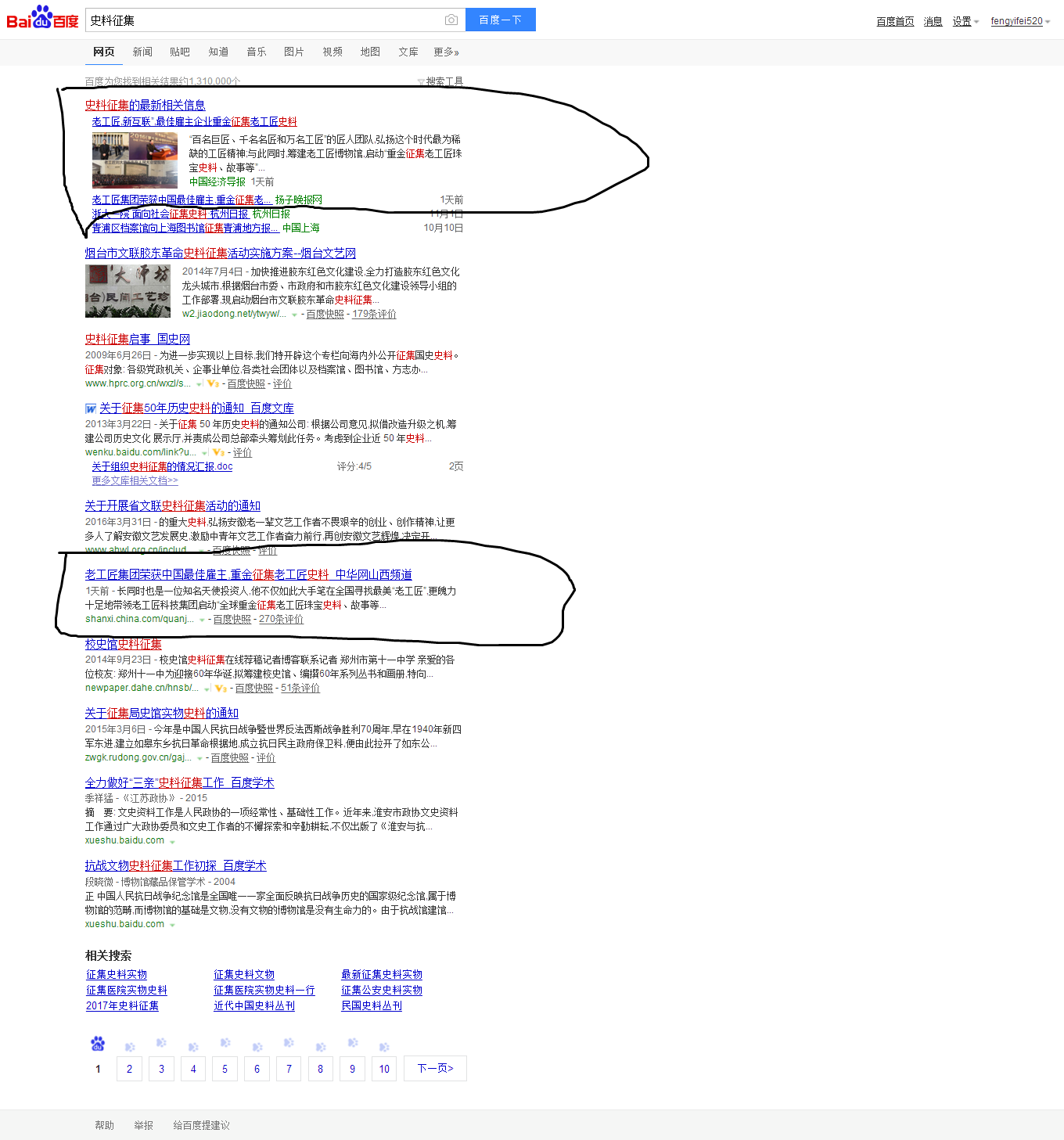Open 给百度提建议 footer link

201,1125
